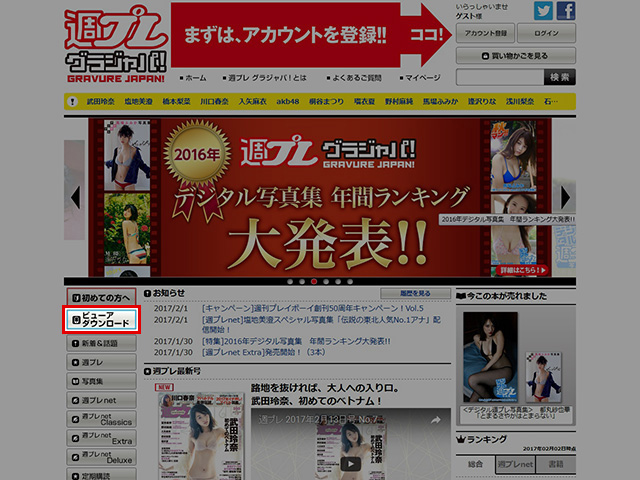Viewport: 640px width, 480px height.
Task: Open the 年間ランキング大発表 news link
Action: 296,341
